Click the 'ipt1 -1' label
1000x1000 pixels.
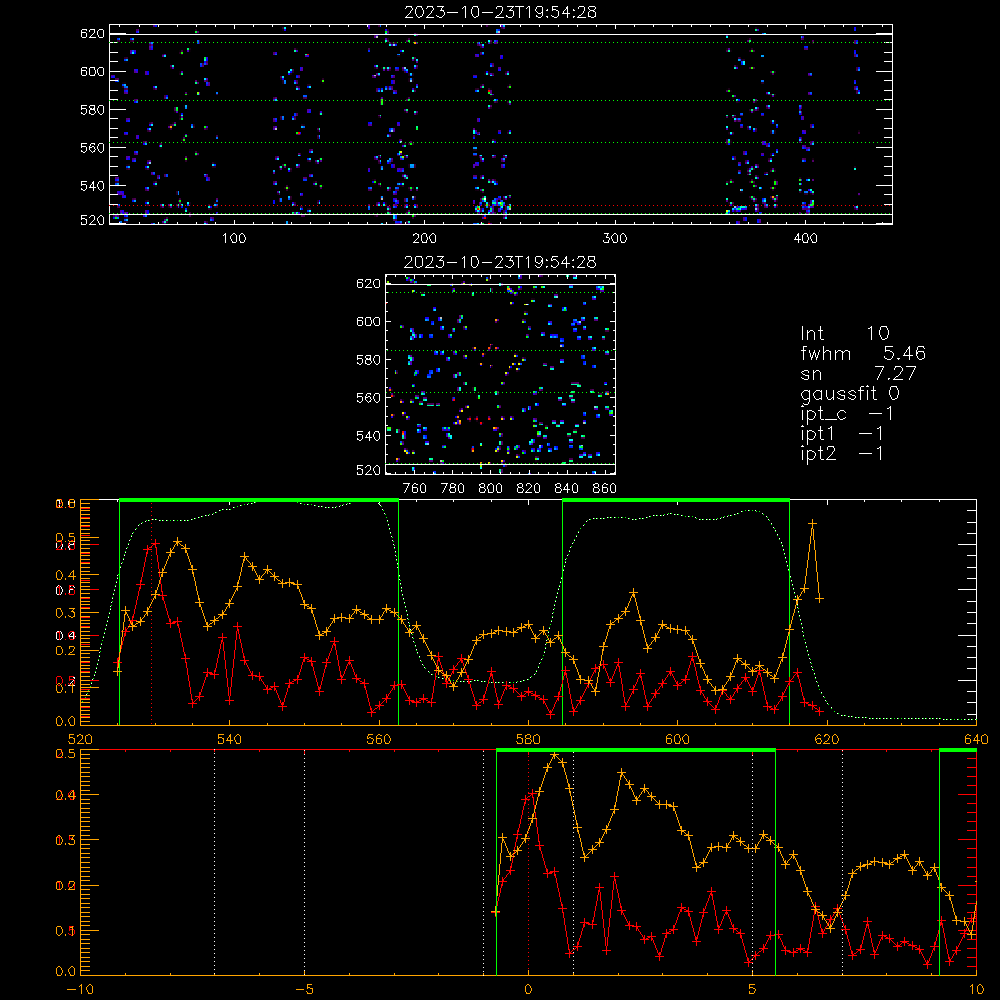842,434
